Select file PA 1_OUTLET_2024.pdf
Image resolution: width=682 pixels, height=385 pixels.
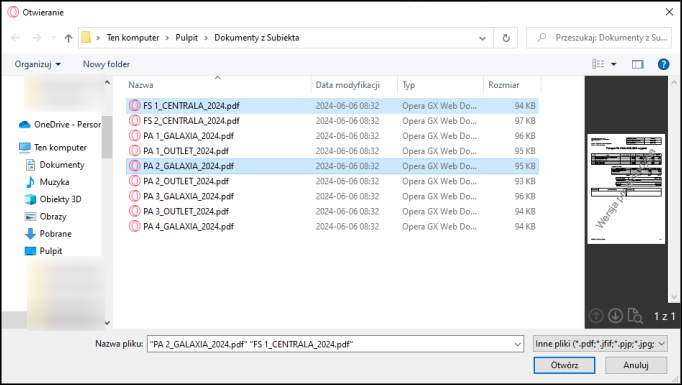click(332, 151)
